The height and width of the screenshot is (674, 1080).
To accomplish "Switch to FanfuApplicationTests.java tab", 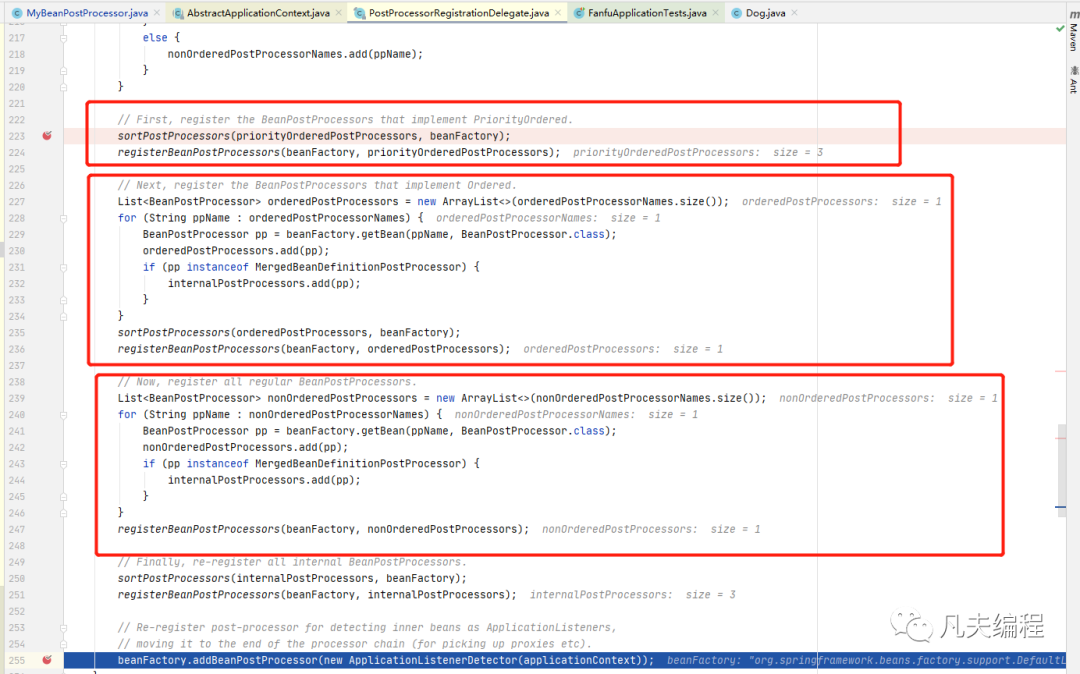I will coord(647,12).
